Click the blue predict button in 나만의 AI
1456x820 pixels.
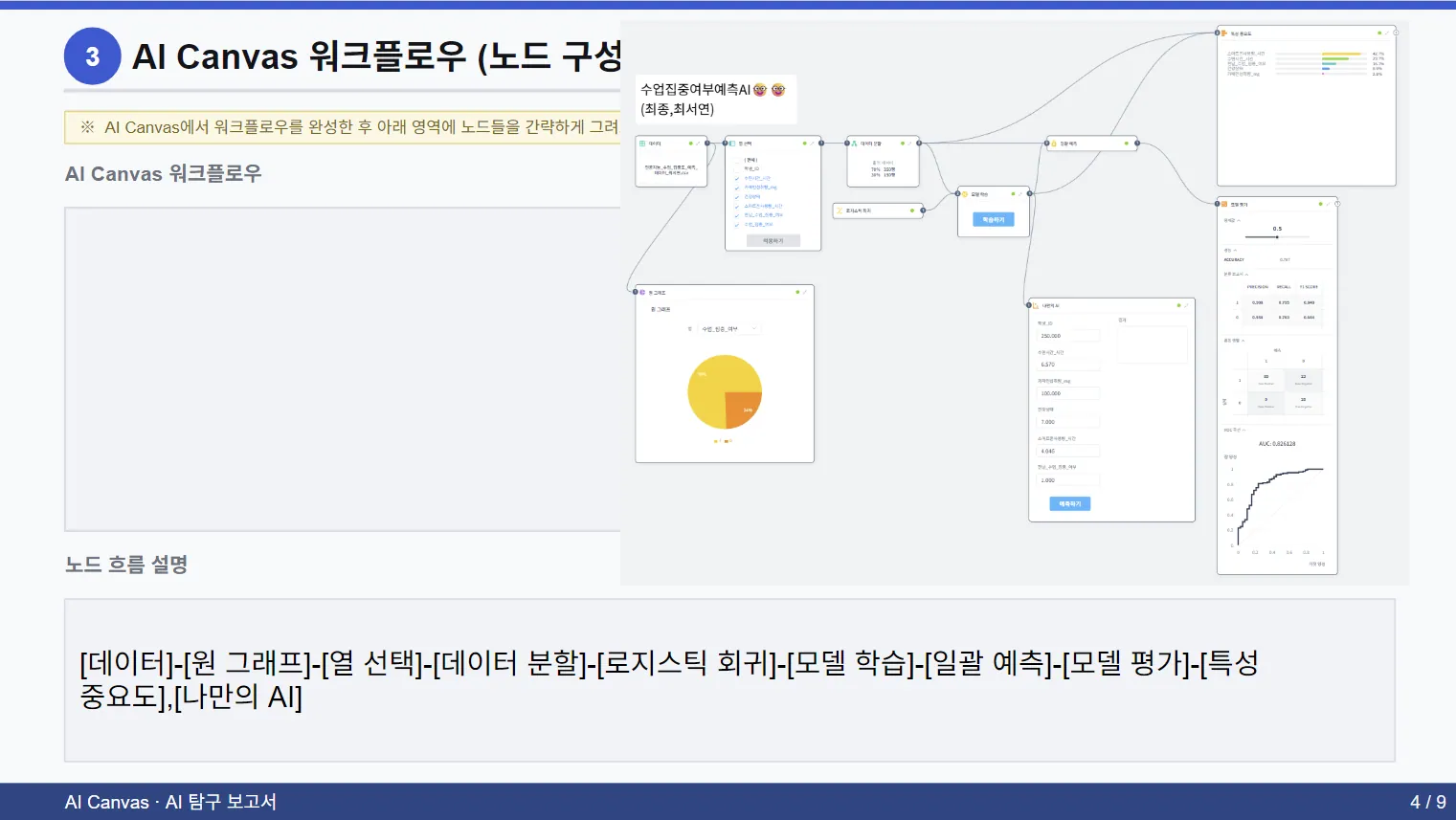pyautogui.click(x=1070, y=503)
